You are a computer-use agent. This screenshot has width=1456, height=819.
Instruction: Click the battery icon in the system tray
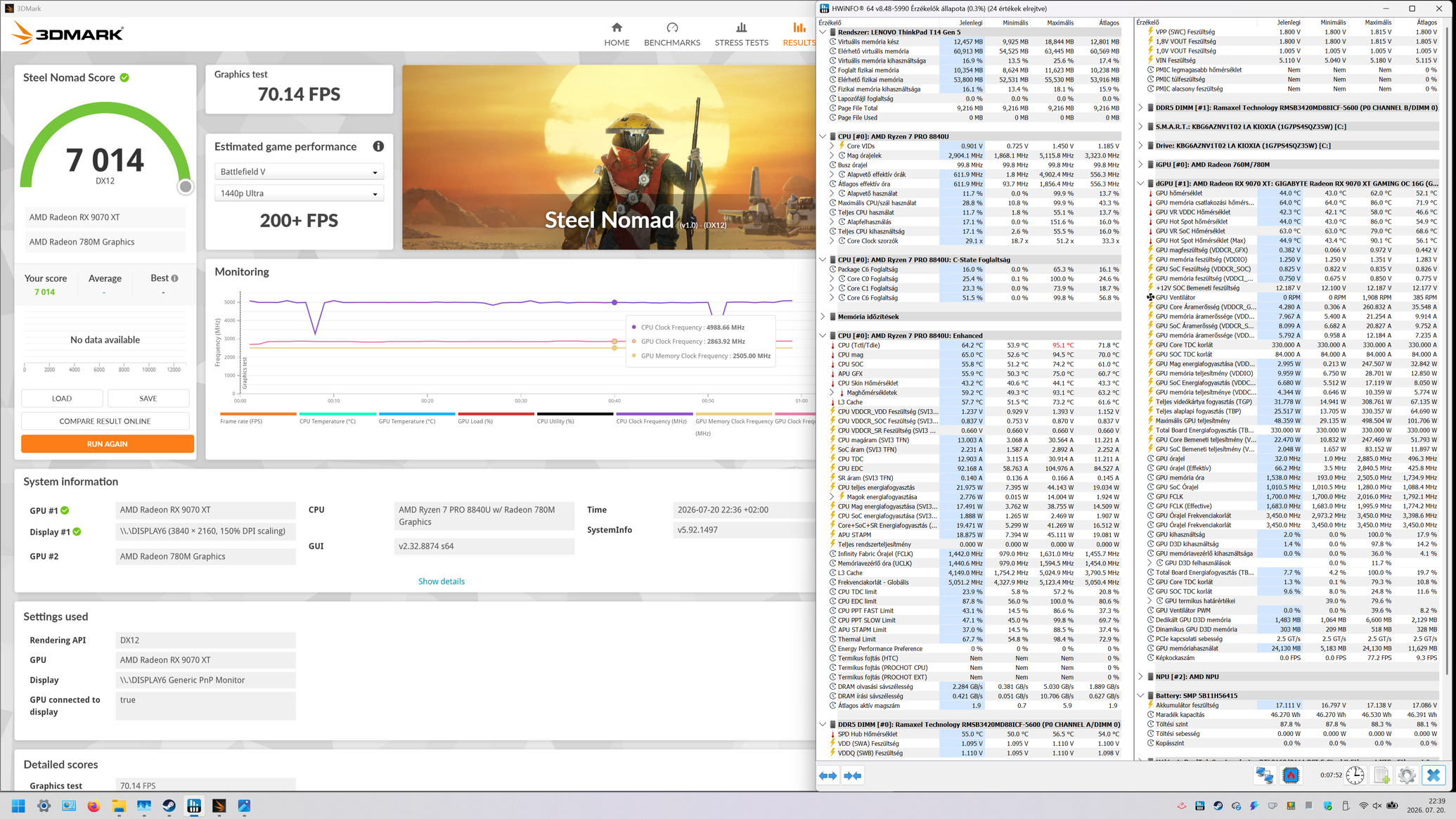tap(1392, 806)
